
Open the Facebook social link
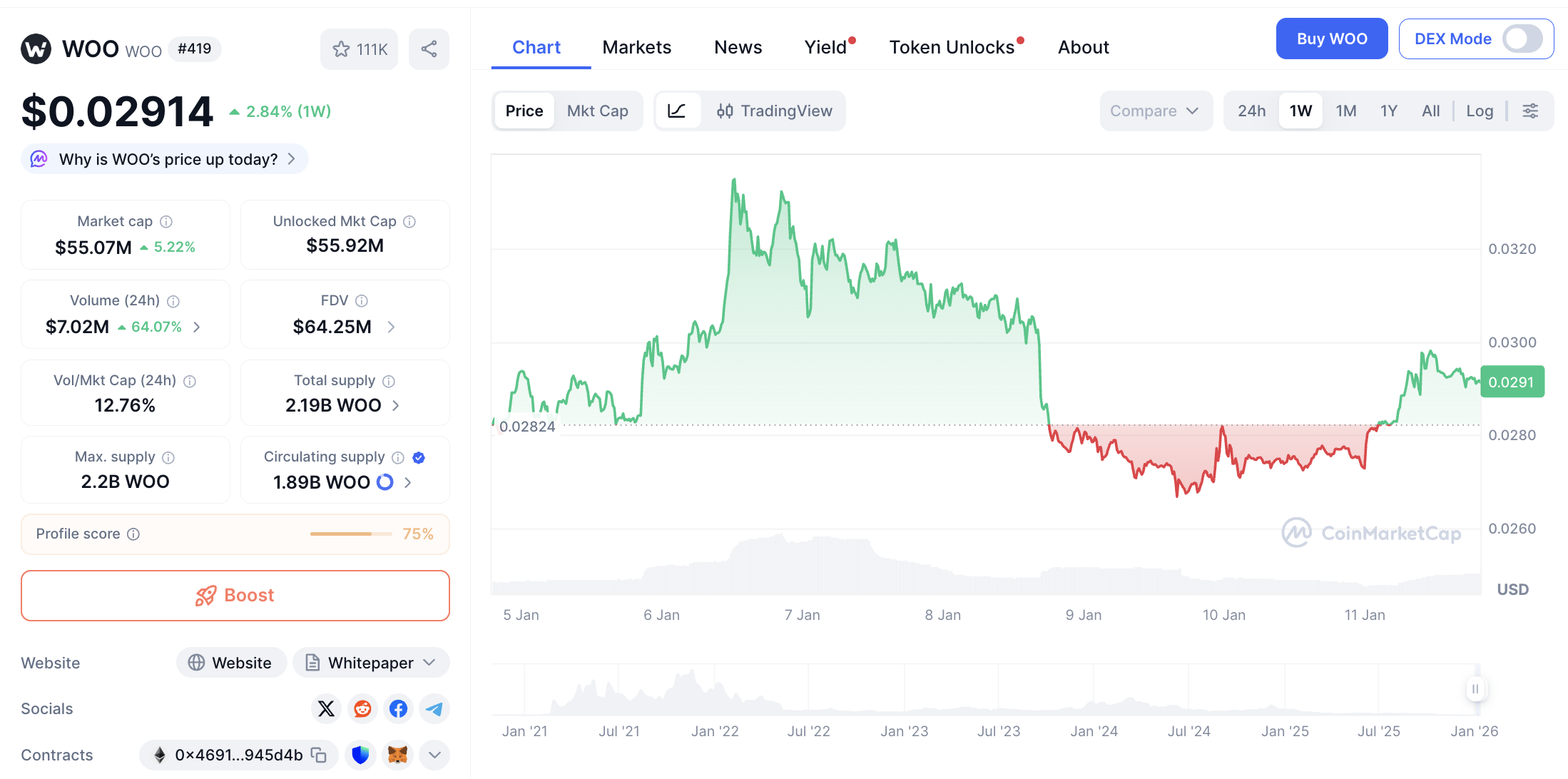398,708
